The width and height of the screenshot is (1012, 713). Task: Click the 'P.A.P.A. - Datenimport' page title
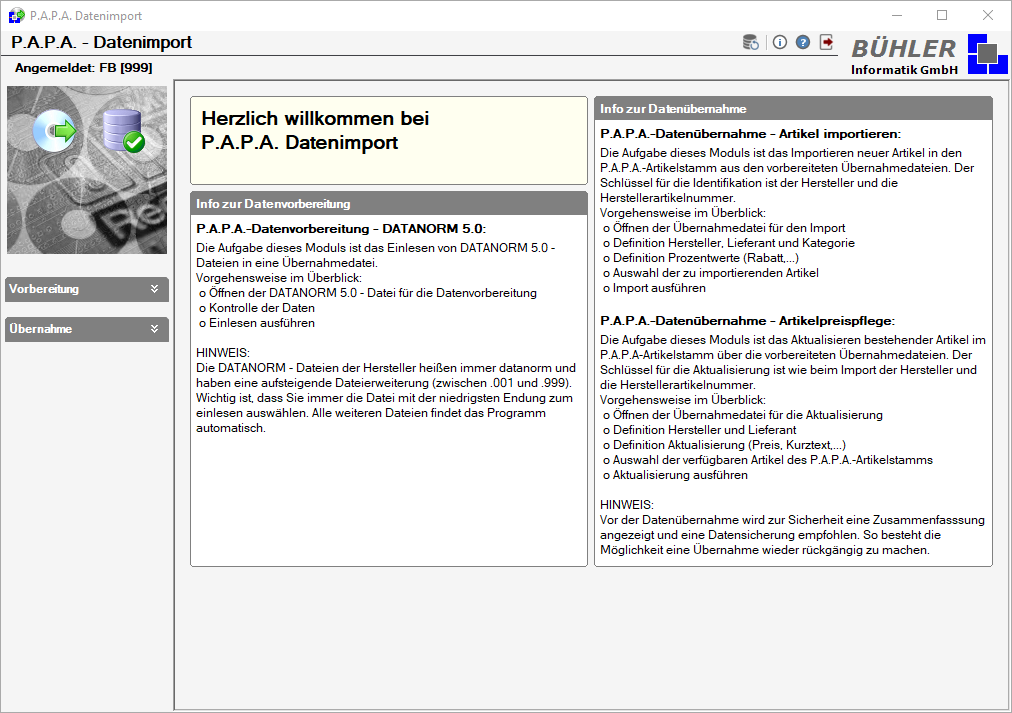(102, 43)
